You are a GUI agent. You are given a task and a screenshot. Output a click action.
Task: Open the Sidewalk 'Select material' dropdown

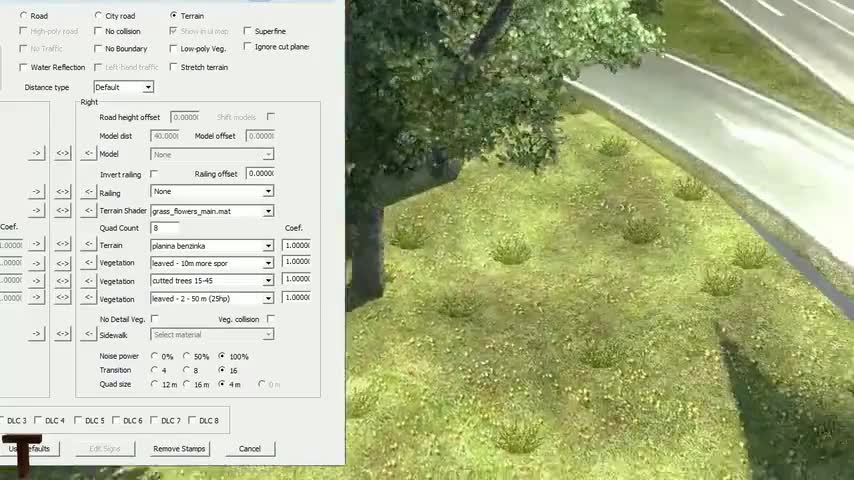pos(212,335)
